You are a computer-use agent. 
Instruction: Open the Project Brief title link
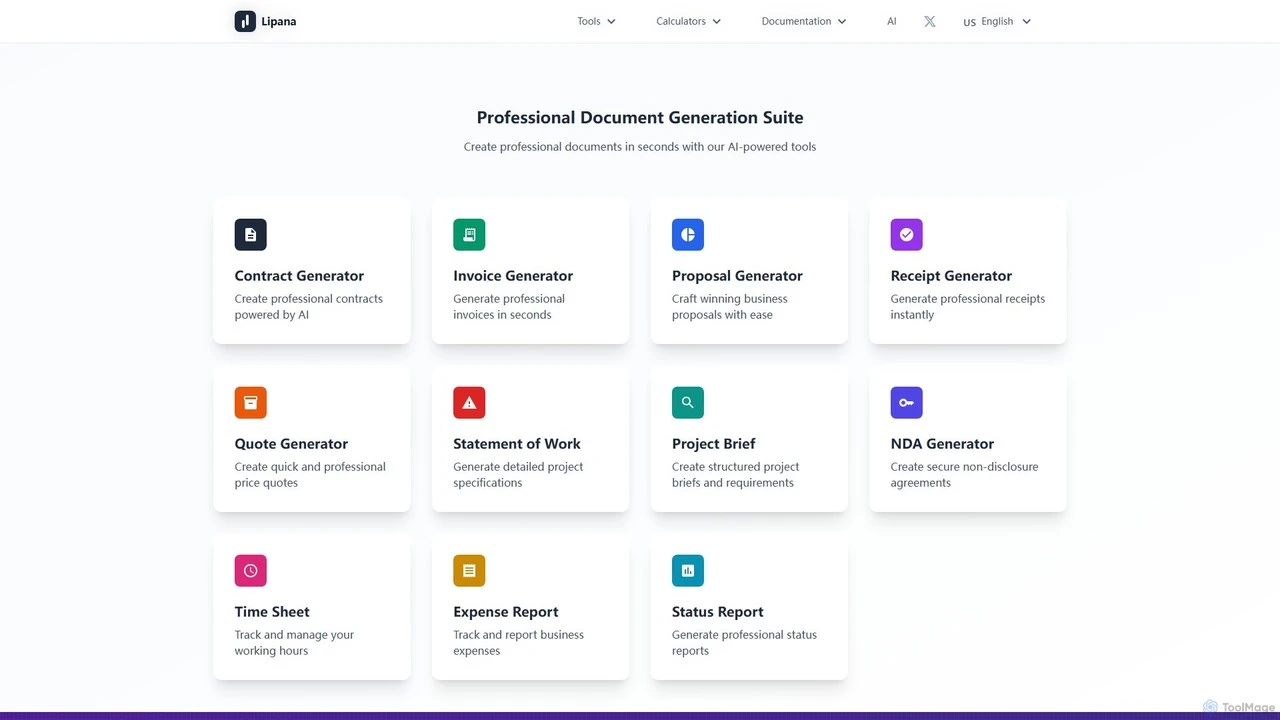point(714,444)
